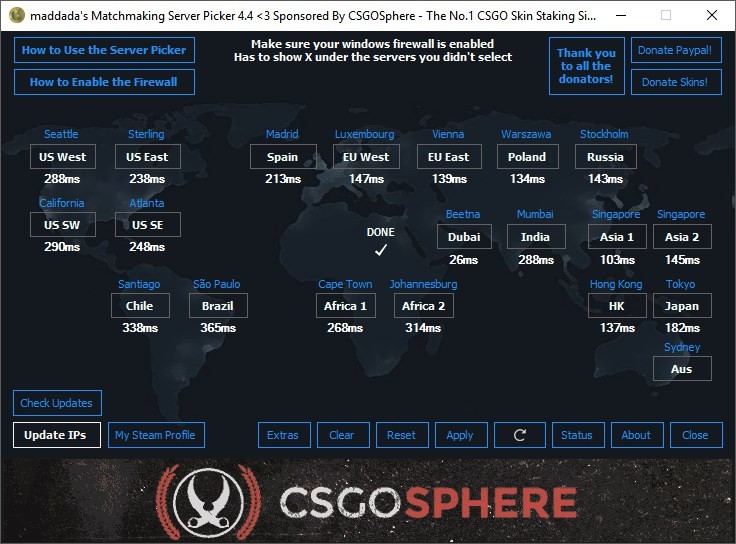Select the Dubai server
736x544 pixels.
coord(464,237)
